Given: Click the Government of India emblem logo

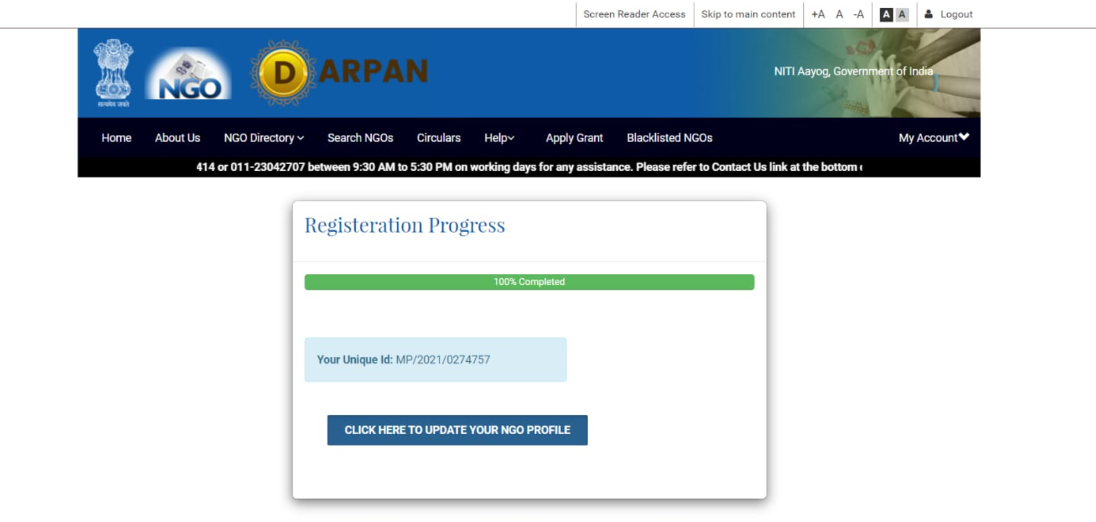Looking at the screenshot, I should (113, 72).
